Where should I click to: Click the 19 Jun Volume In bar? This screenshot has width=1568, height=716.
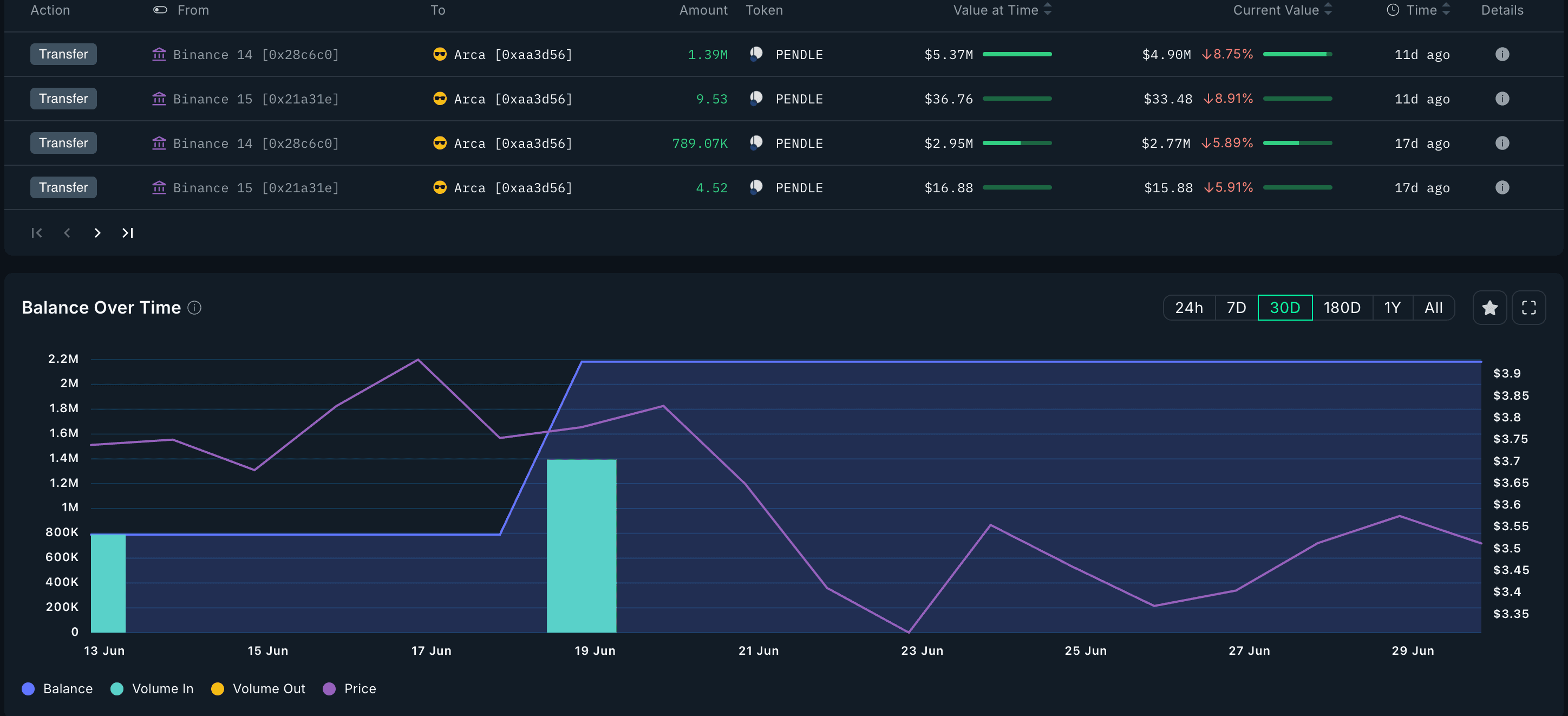pos(582,545)
